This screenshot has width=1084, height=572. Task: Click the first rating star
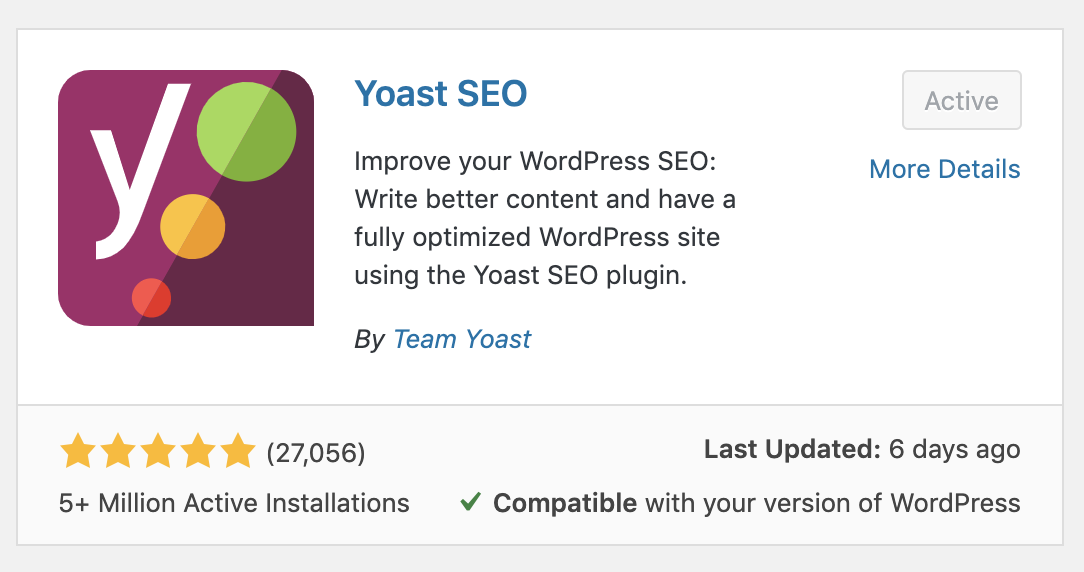(77, 452)
